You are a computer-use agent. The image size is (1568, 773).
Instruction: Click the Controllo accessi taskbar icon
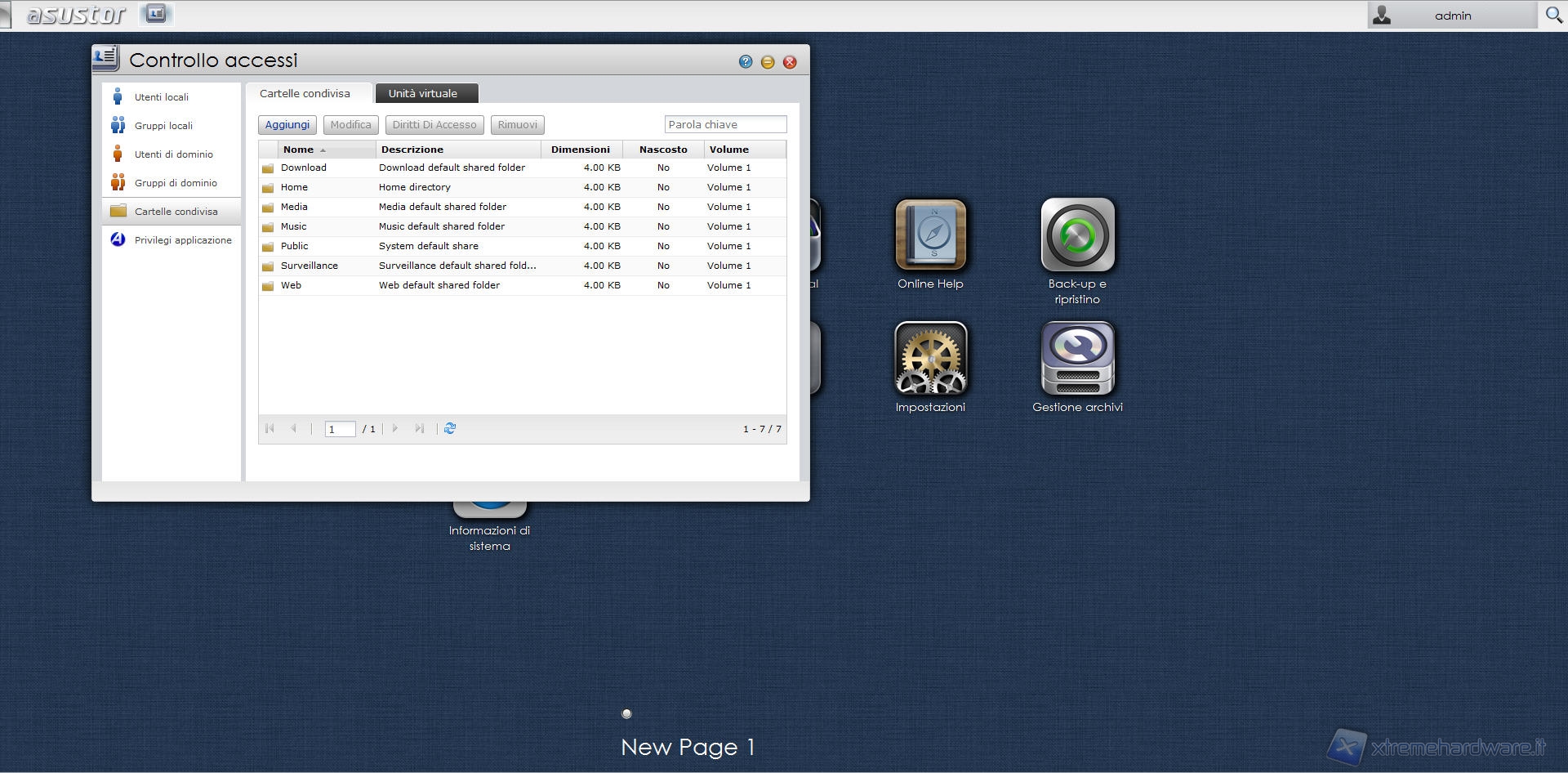156,14
